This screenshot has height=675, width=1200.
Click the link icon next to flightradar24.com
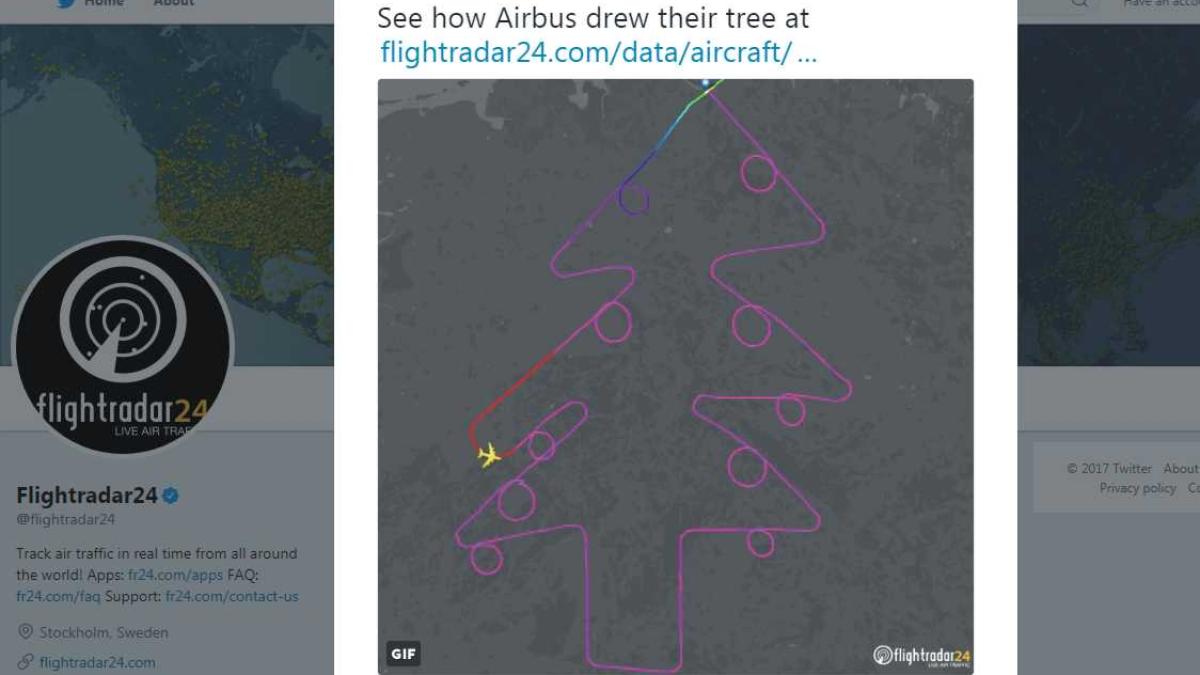pos(24,660)
